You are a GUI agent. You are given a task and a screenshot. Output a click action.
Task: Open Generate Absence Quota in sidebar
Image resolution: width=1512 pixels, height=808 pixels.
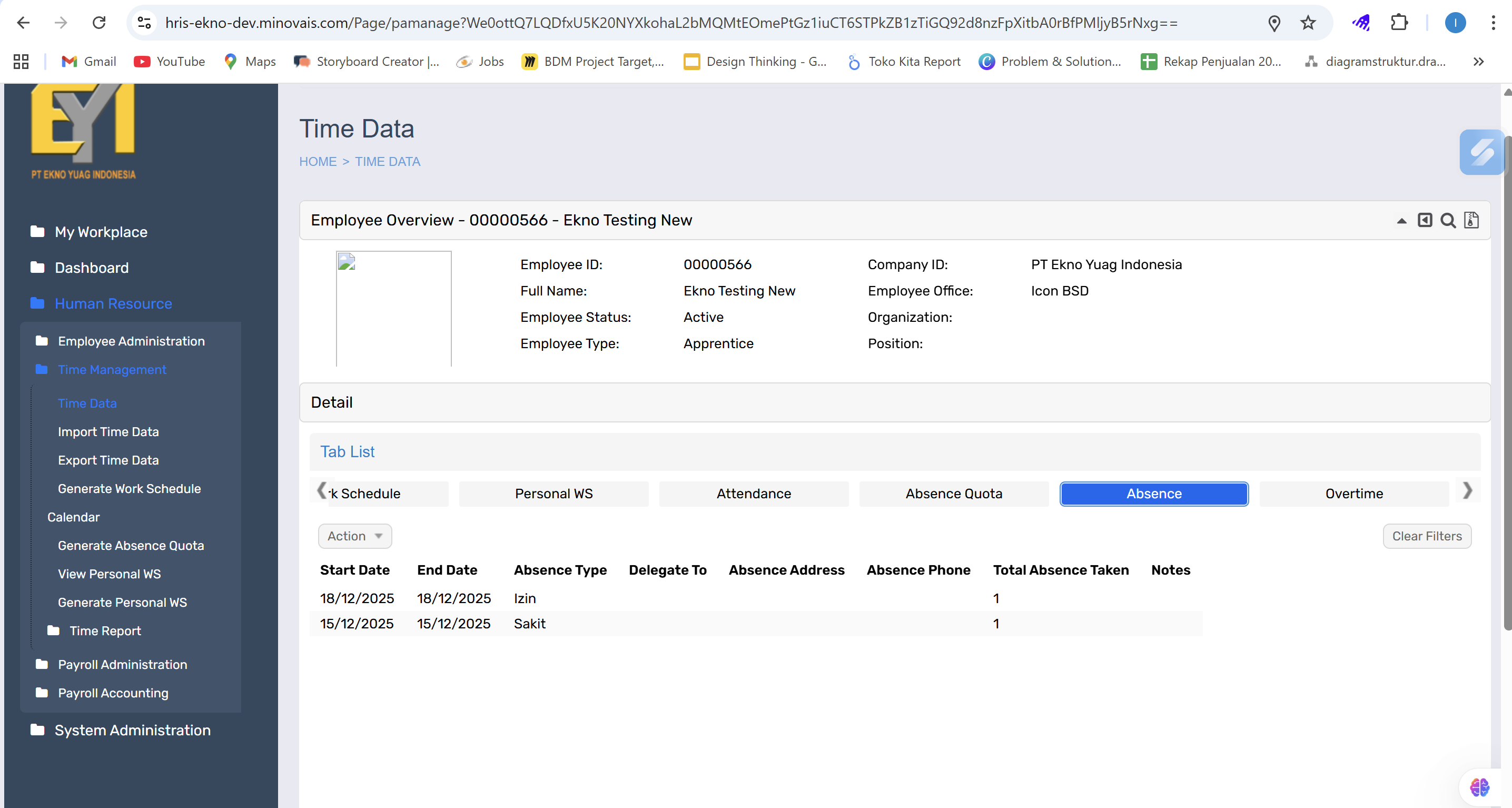(x=130, y=546)
